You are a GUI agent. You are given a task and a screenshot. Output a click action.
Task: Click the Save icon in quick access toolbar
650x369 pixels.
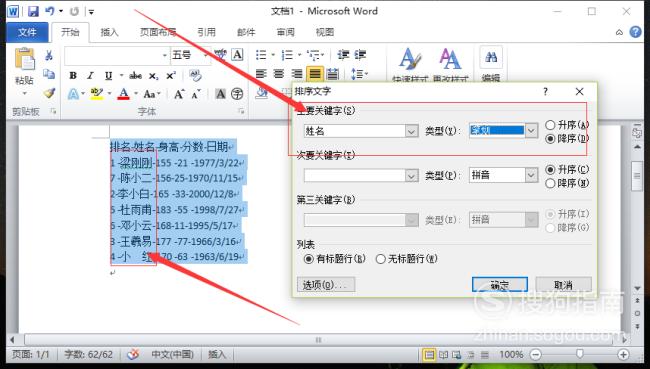coord(33,11)
